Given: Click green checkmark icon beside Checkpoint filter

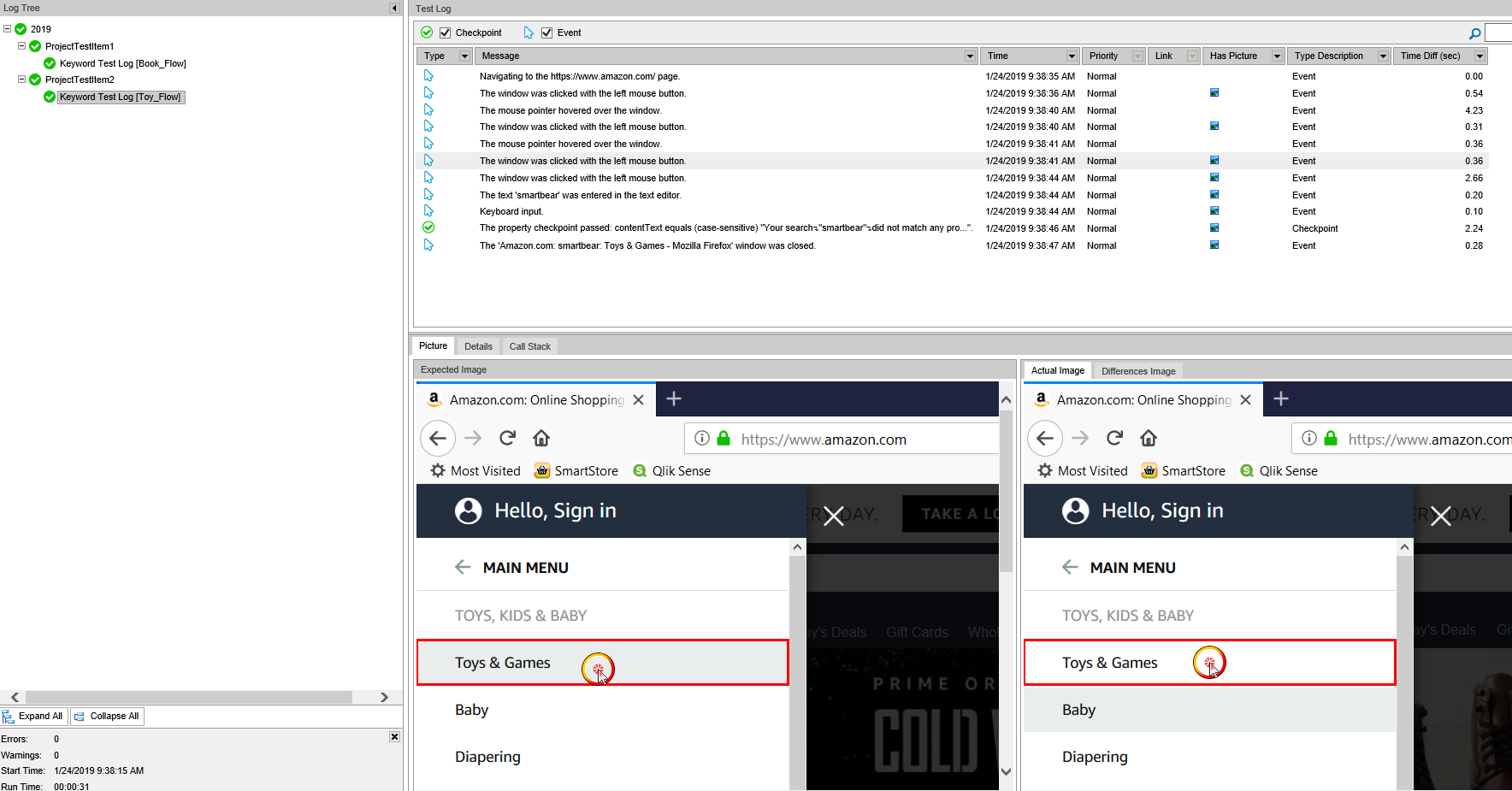Looking at the screenshot, I should (427, 32).
